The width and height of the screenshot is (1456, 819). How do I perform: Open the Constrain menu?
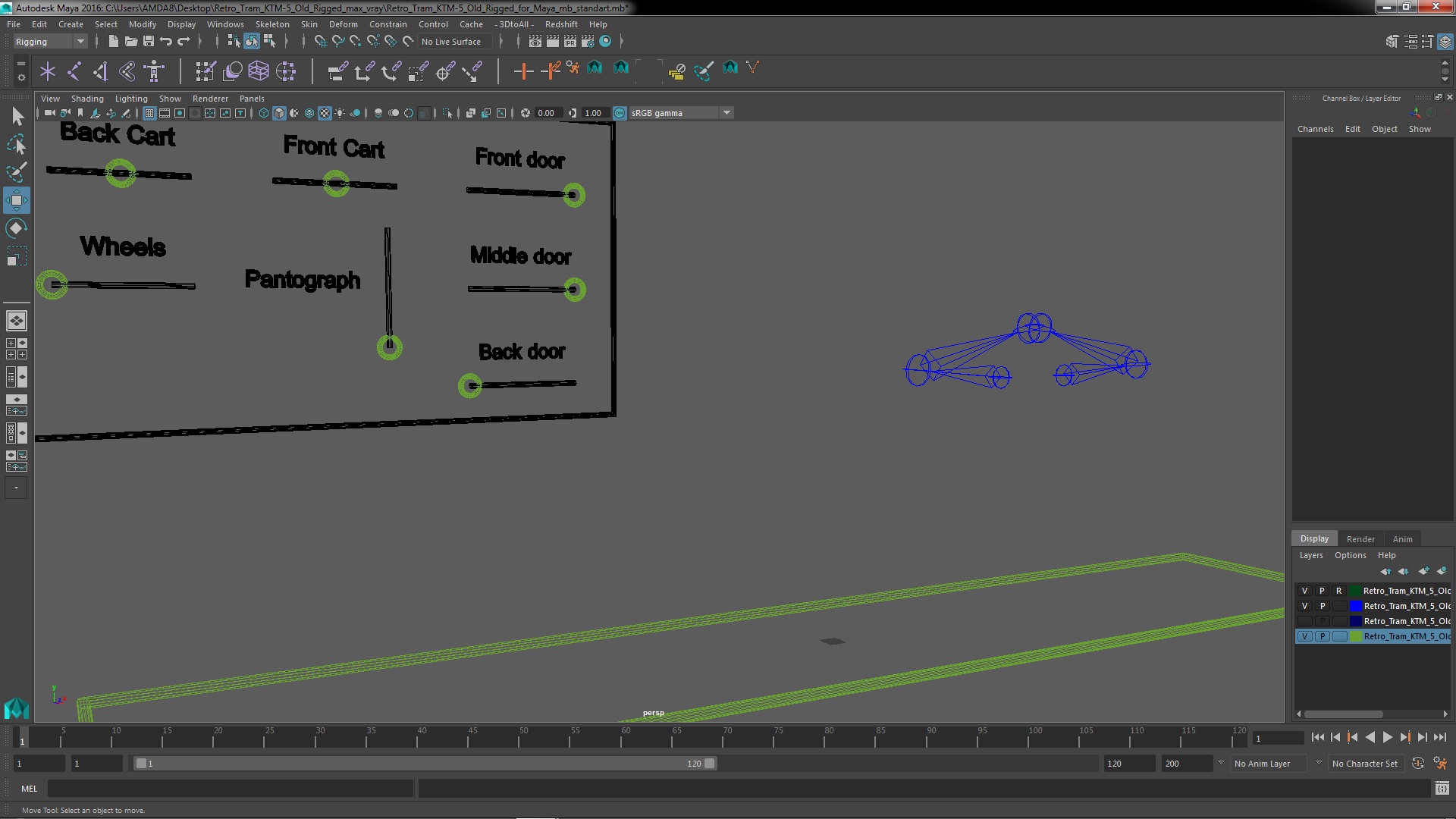pyautogui.click(x=388, y=24)
